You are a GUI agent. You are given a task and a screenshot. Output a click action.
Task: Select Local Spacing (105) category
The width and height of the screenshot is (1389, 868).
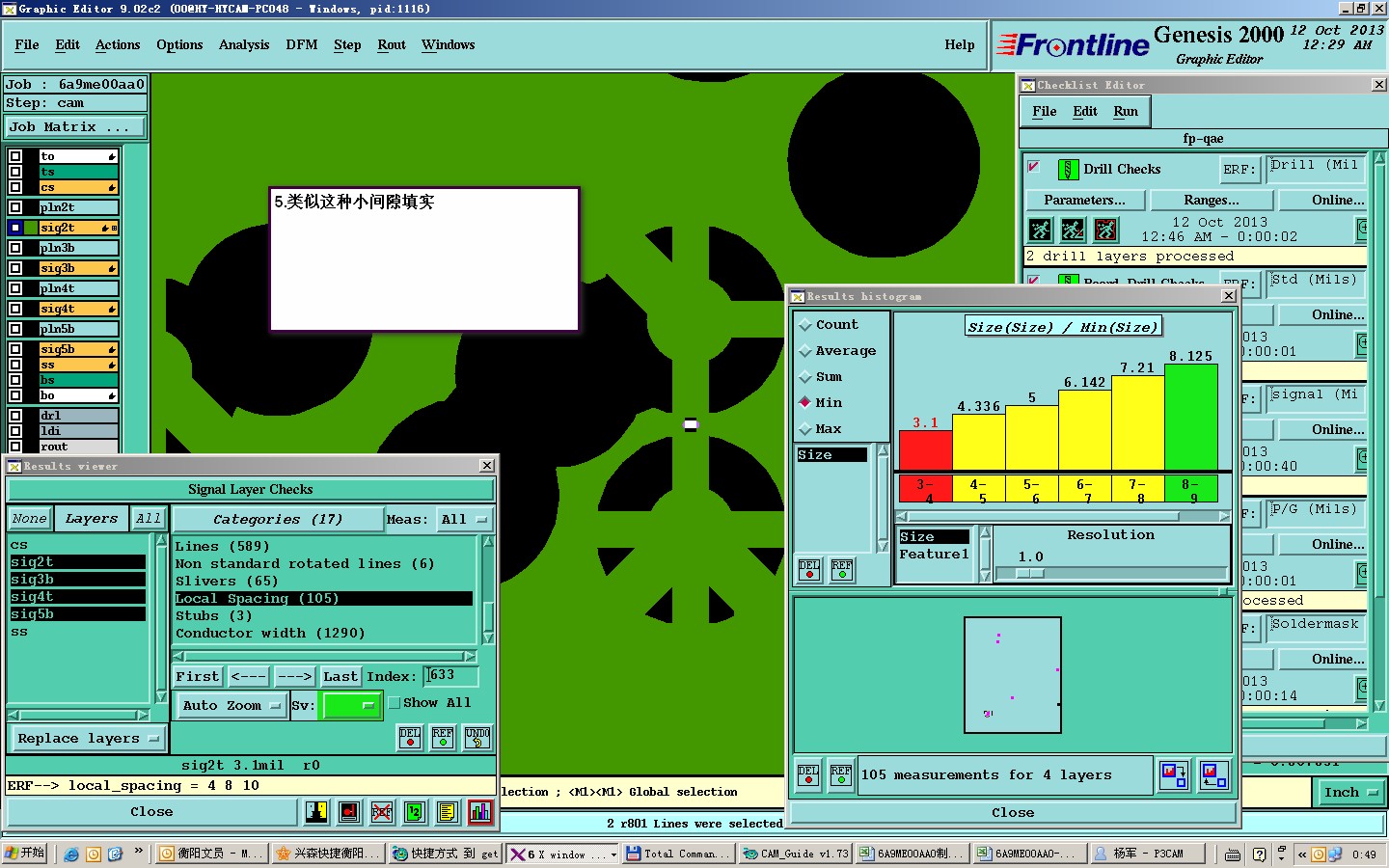point(323,599)
